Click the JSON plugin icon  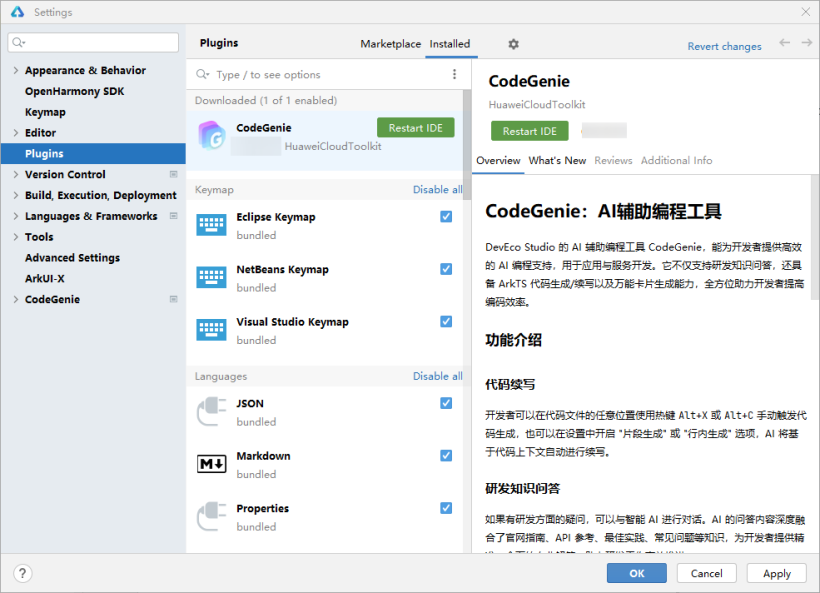(211, 410)
